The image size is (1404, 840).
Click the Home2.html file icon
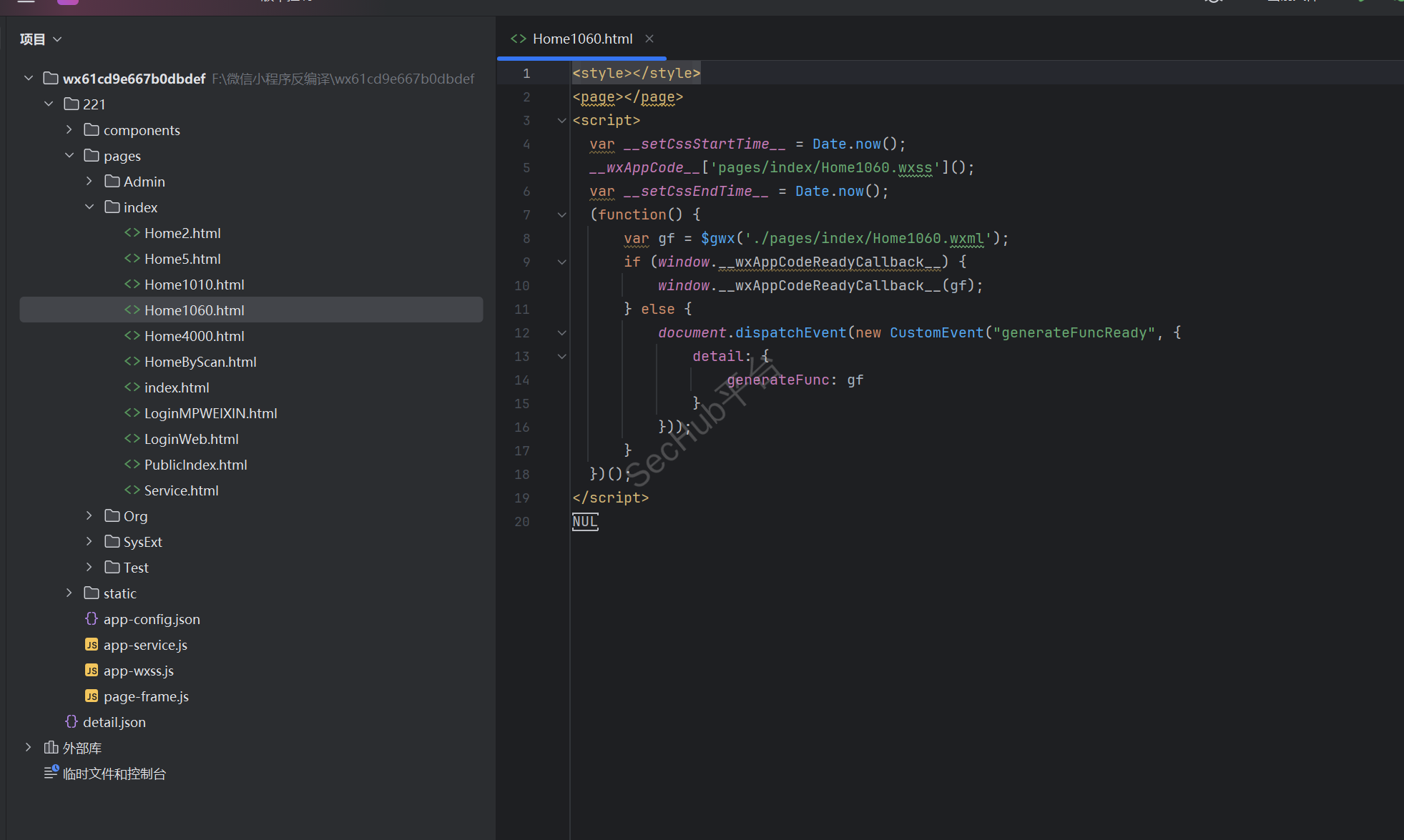[x=132, y=232]
